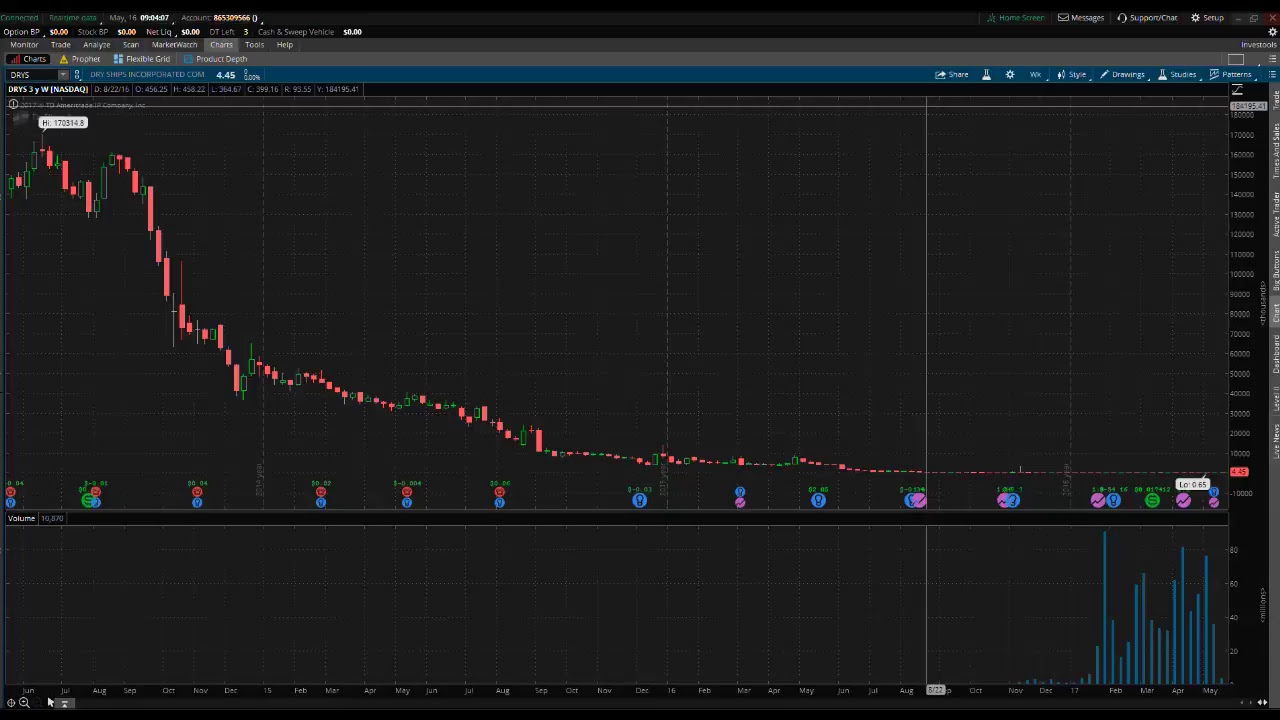Change the Wk aggregation period dropdown

(x=1036, y=75)
